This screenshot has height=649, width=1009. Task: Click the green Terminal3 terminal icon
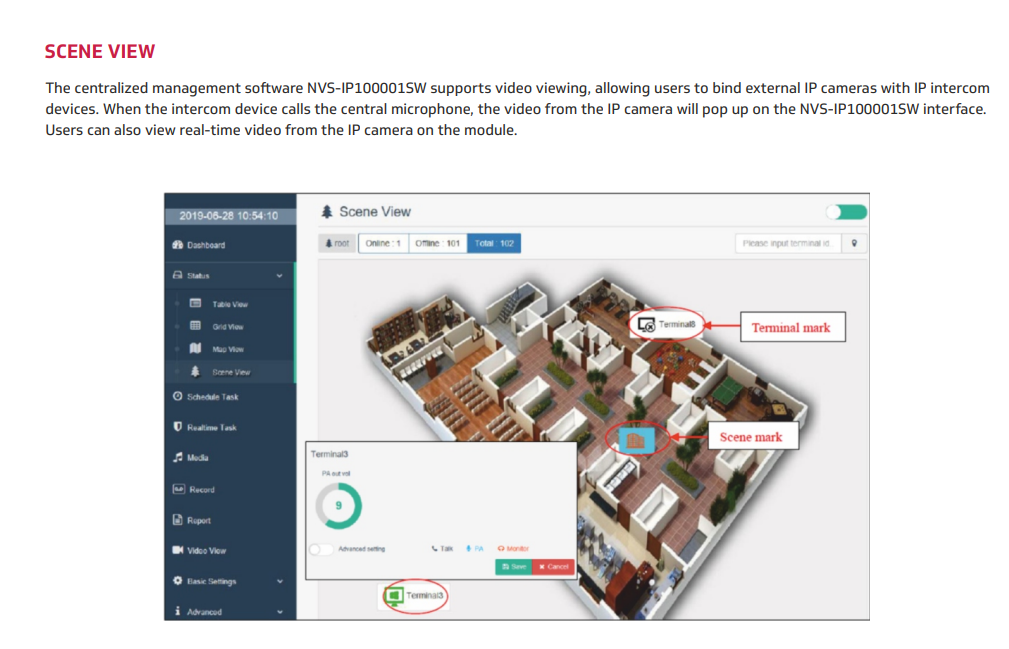pyautogui.click(x=395, y=596)
